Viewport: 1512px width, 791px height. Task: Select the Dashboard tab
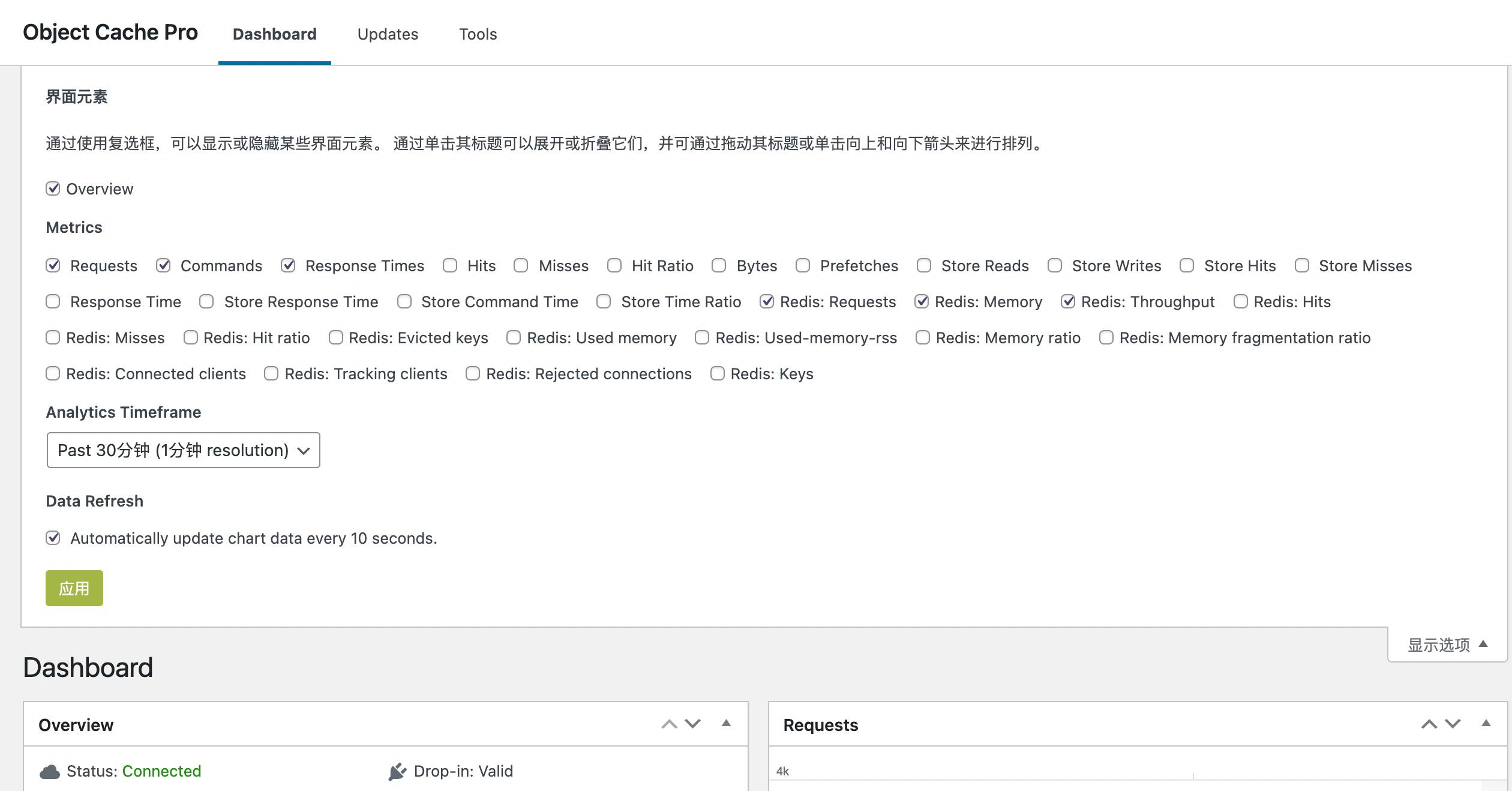(x=275, y=34)
